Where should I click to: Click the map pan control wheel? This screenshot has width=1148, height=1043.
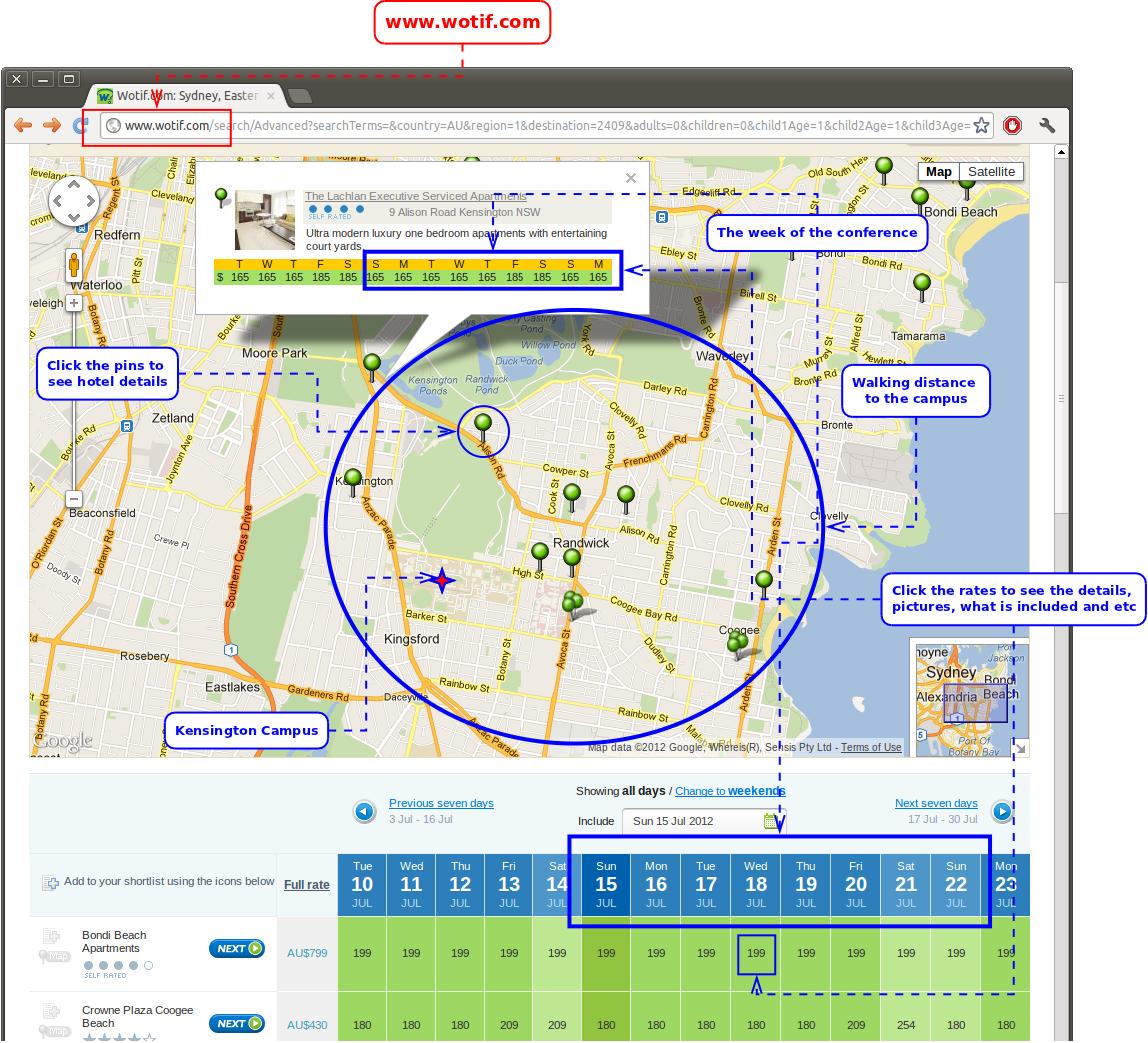pyautogui.click(x=74, y=200)
